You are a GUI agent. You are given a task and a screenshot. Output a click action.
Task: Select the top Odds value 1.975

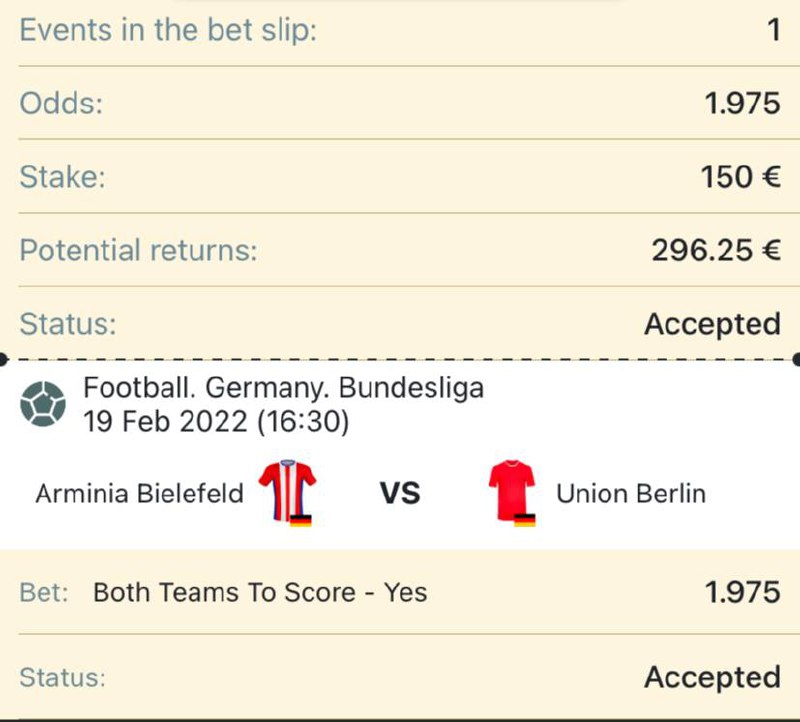[742, 103]
